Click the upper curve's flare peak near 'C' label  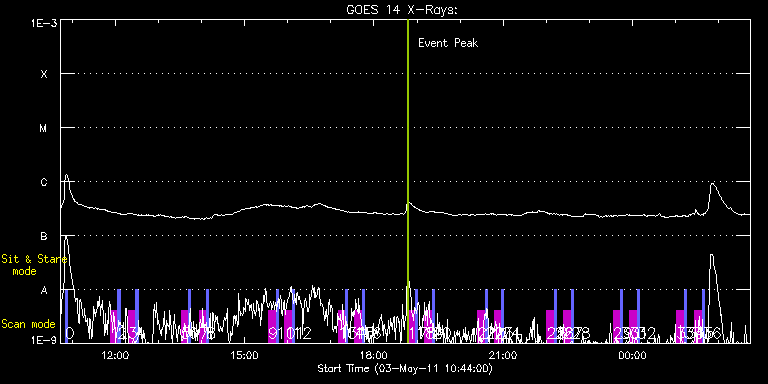pos(67,175)
